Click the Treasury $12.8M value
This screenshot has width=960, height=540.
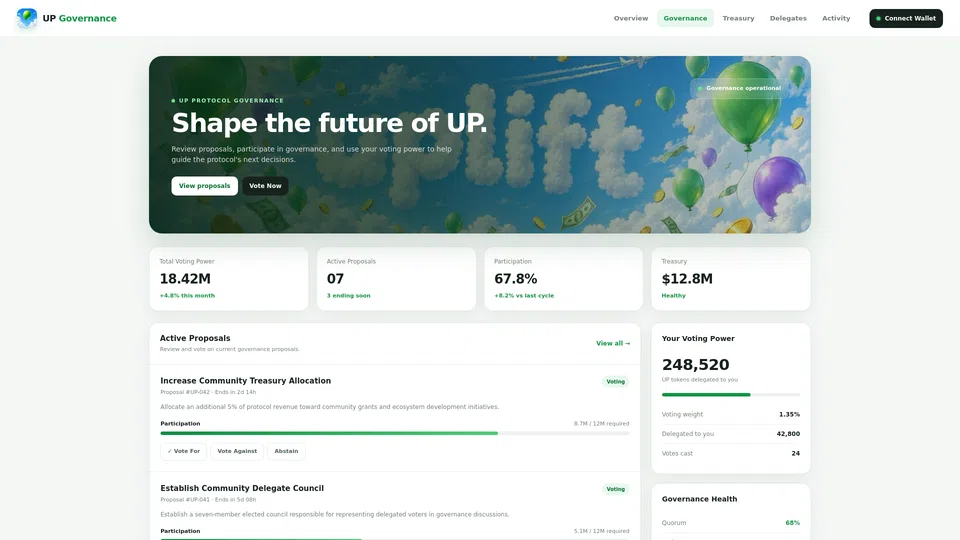coord(687,279)
